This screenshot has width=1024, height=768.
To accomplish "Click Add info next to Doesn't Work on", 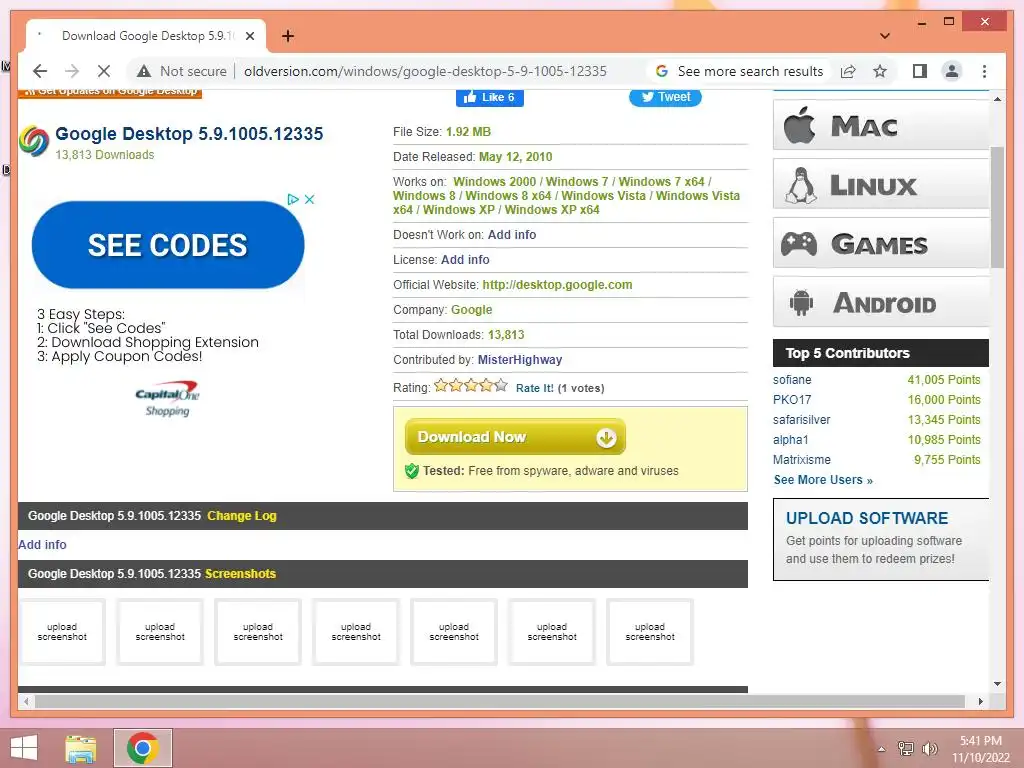I will tap(512, 235).
